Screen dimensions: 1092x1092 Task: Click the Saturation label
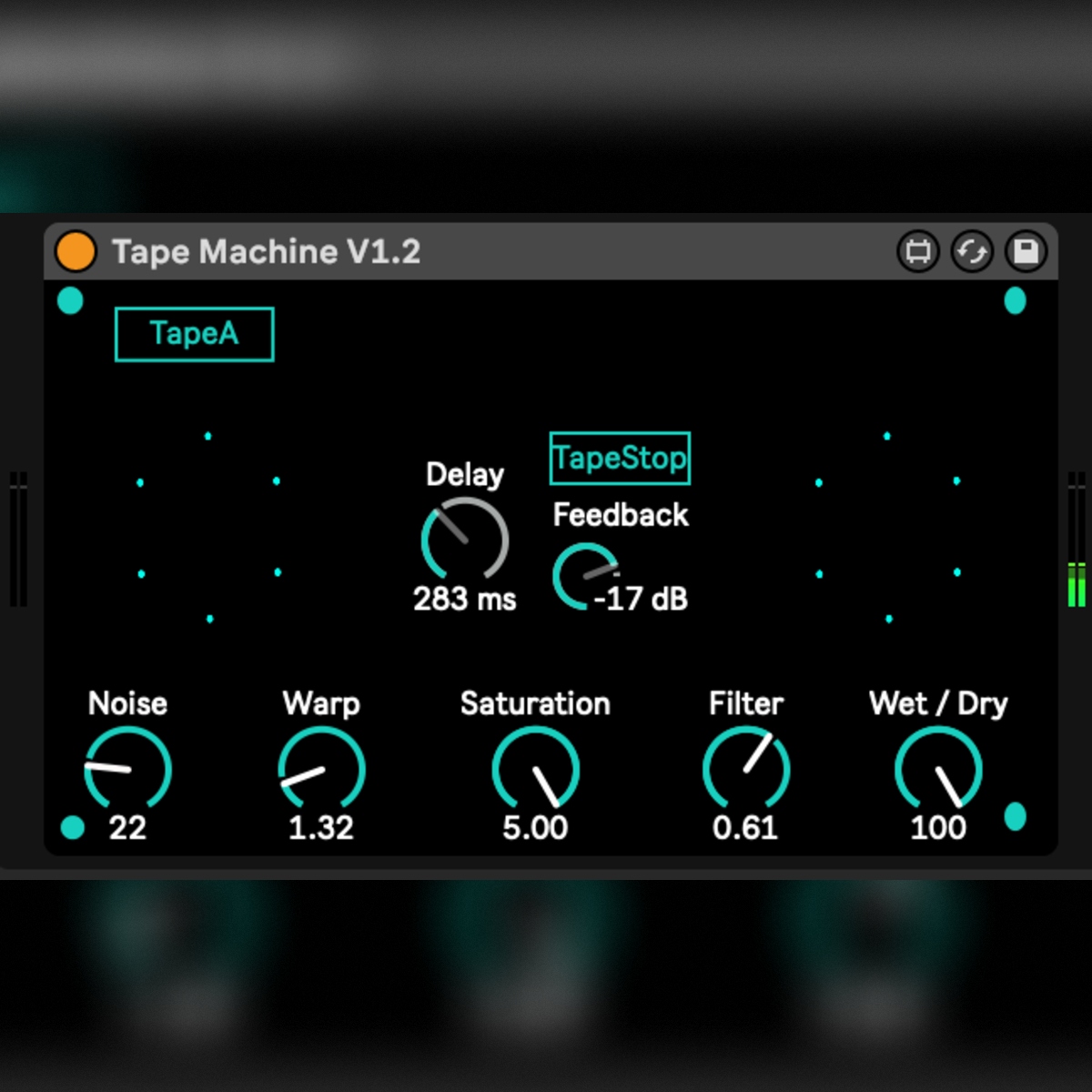point(535,703)
